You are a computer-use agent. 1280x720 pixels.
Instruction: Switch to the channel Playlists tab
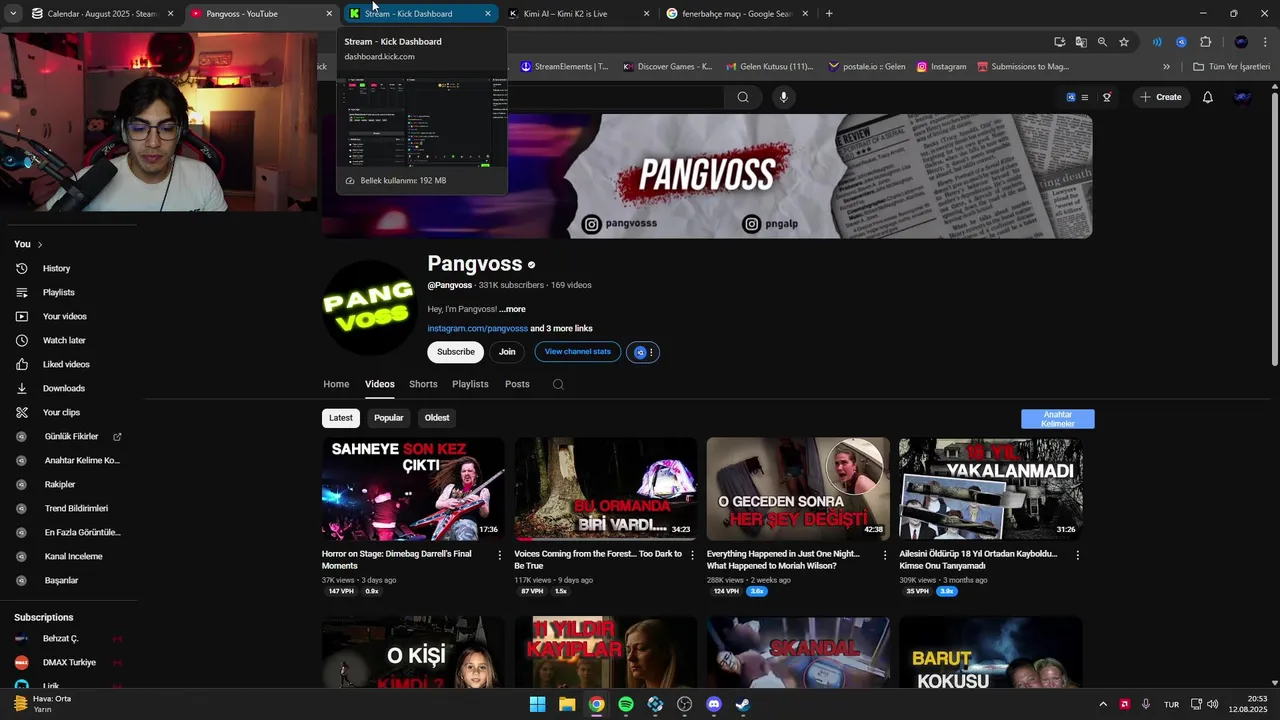coord(470,384)
